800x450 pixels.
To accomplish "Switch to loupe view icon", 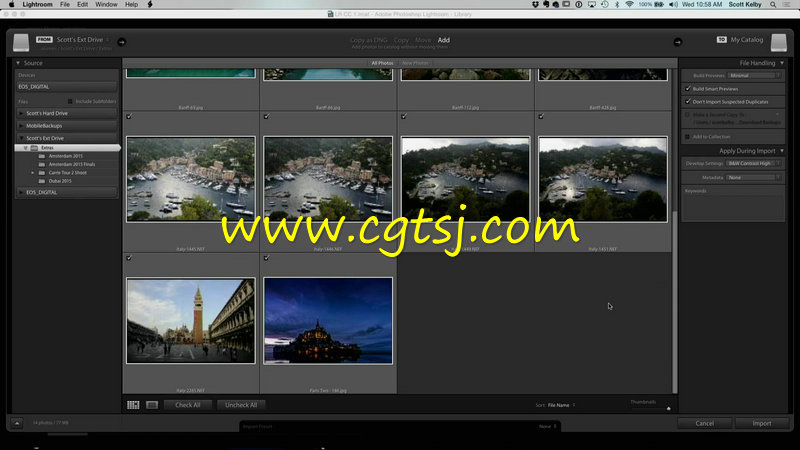I will 152,405.
